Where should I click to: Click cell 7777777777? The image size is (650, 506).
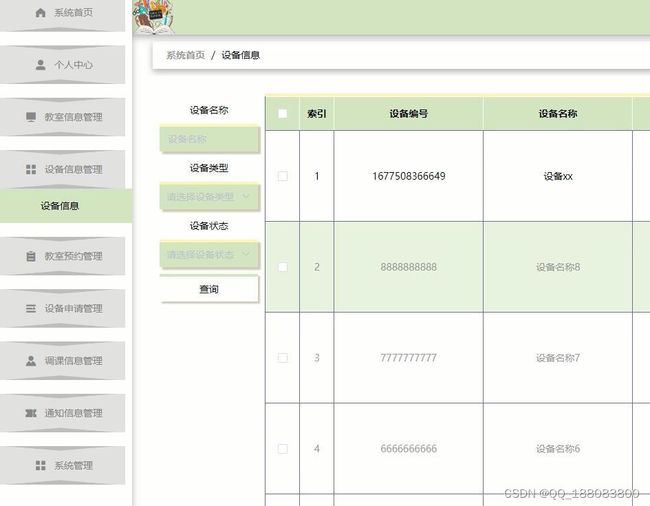[408, 358]
